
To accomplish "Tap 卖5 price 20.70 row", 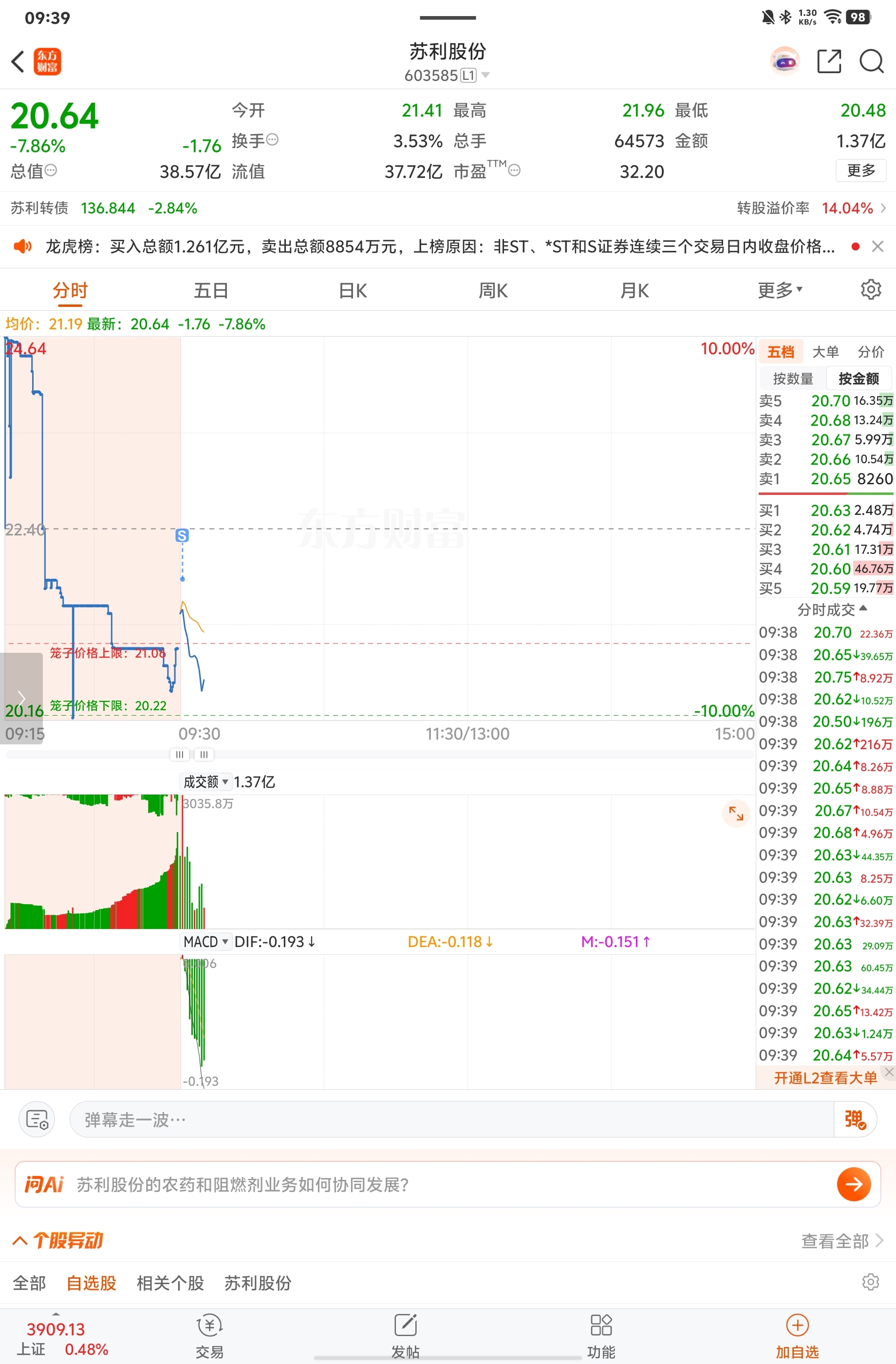I will pos(825,400).
